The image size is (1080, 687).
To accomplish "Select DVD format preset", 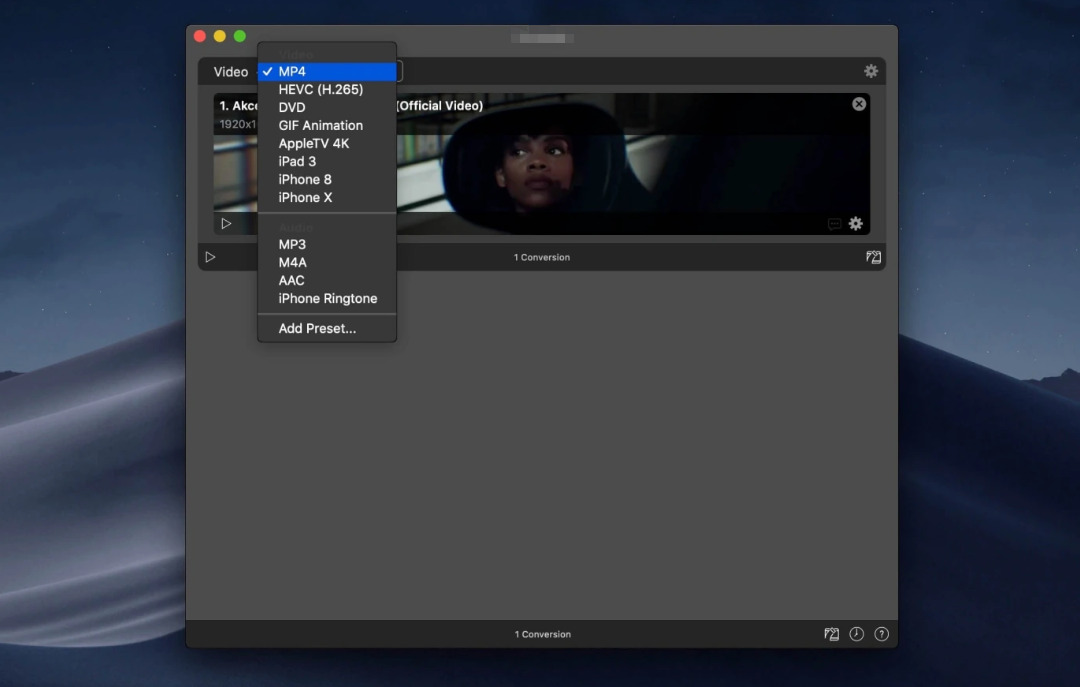I will coord(326,107).
